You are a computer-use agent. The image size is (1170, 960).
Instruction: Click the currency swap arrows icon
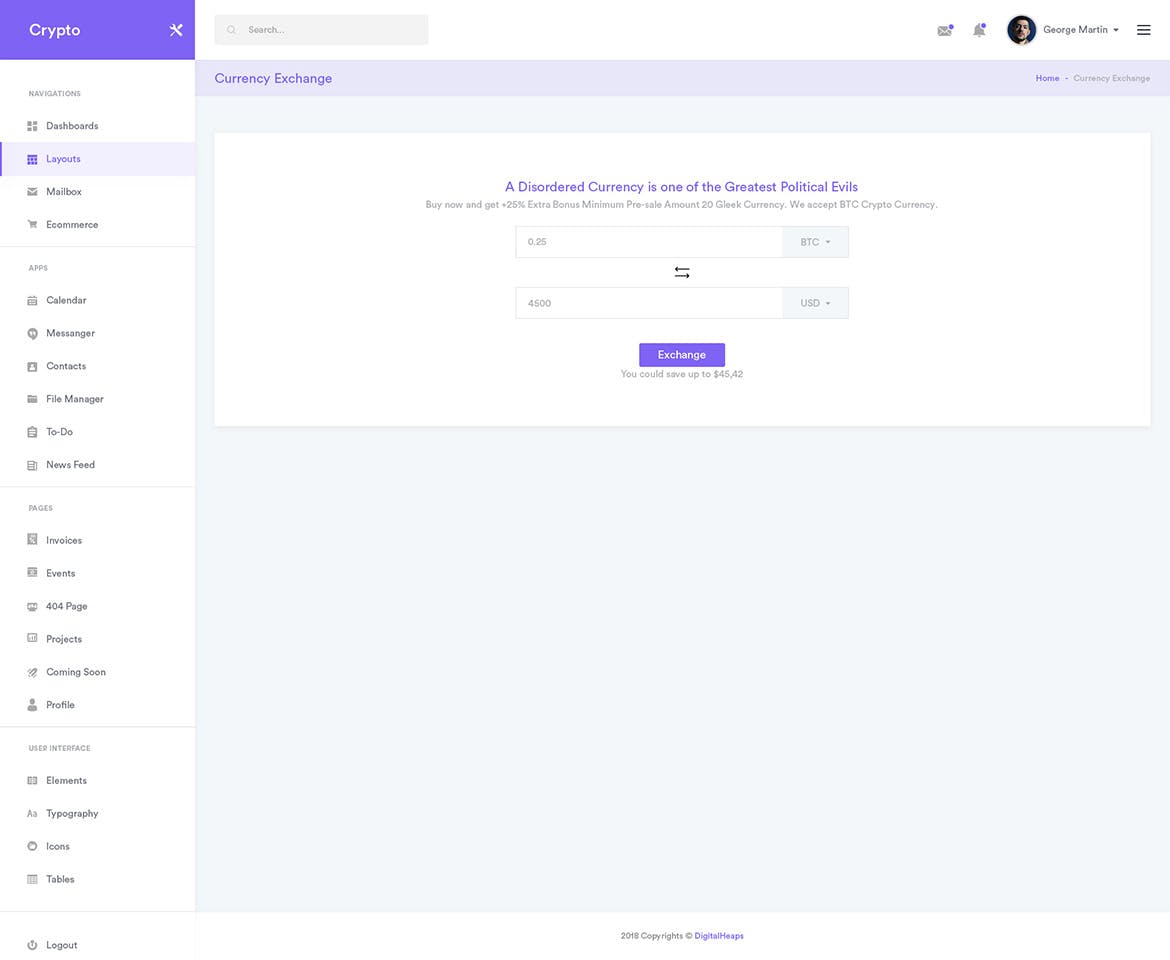tap(682, 272)
